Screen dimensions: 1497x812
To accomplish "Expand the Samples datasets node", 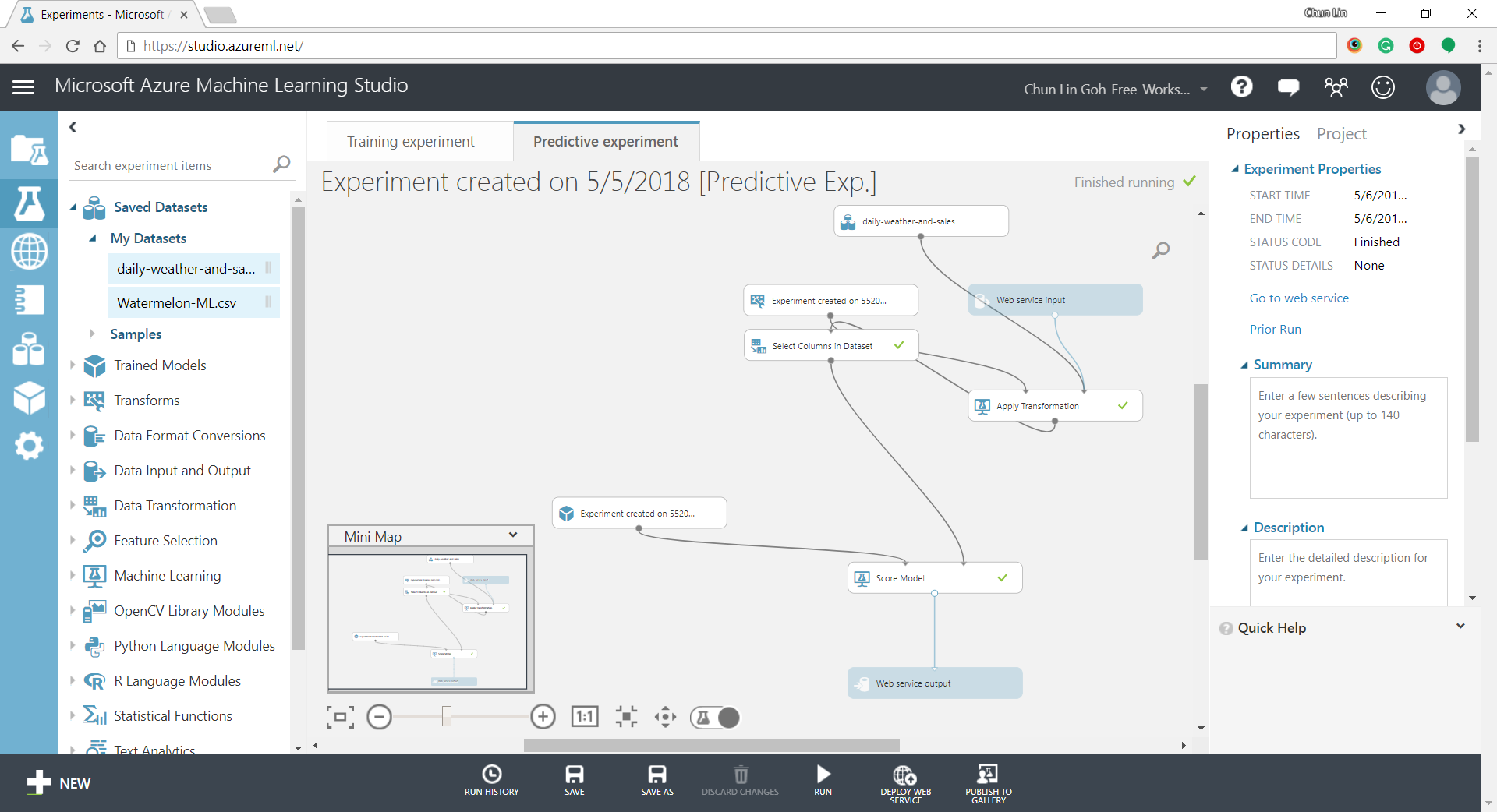I will coord(92,334).
